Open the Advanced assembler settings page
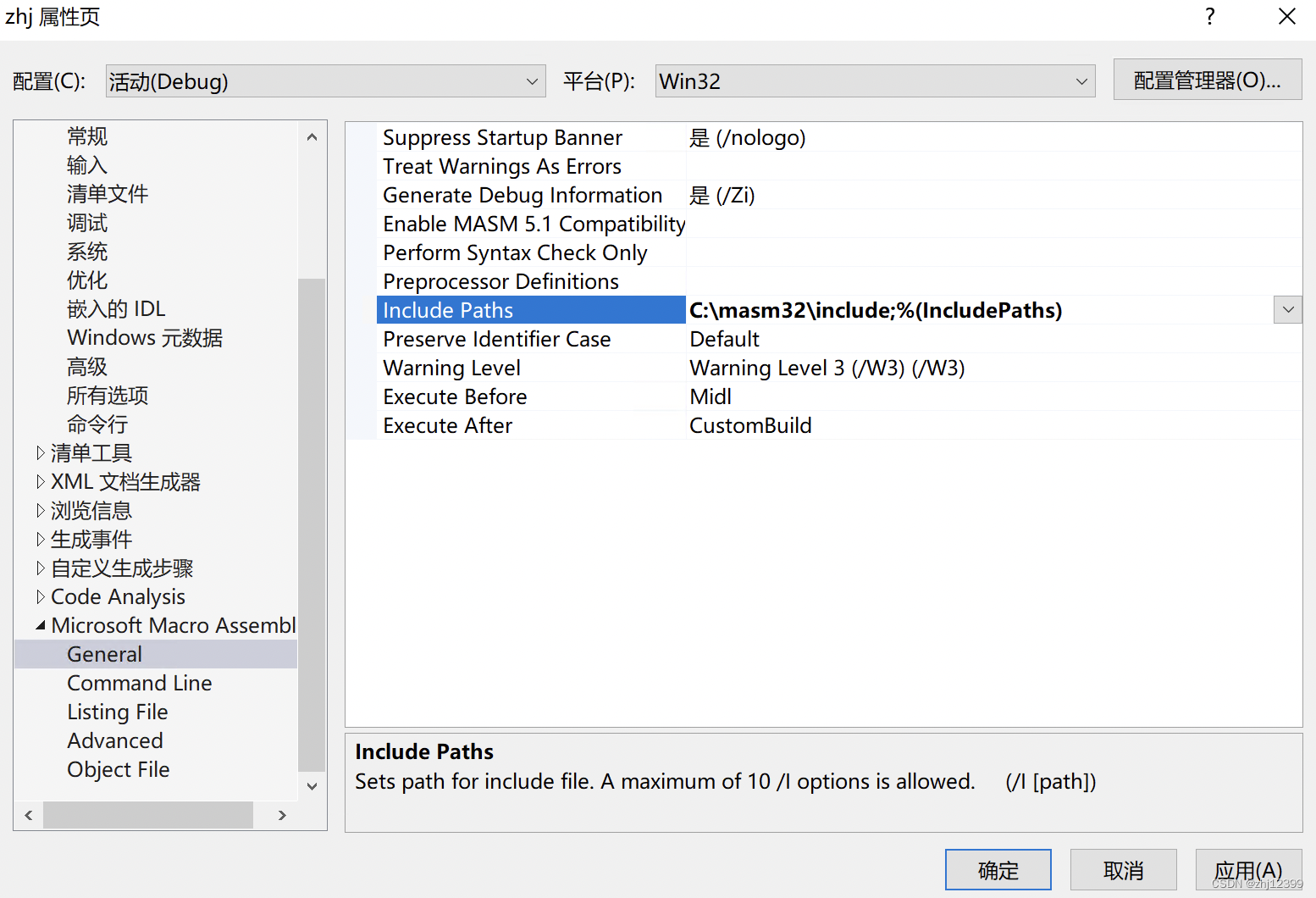The image size is (1316, 898). click(114, 740)
